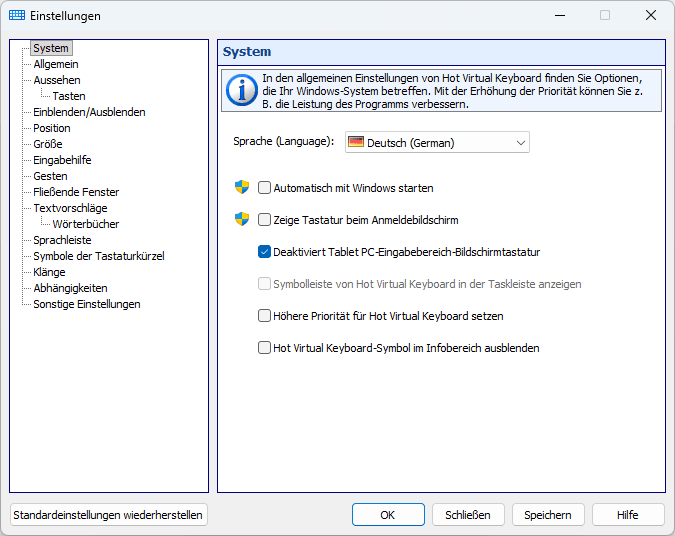Confirm with the OK button
Screen dimensions: 675x536
click(x=388, y=515)
